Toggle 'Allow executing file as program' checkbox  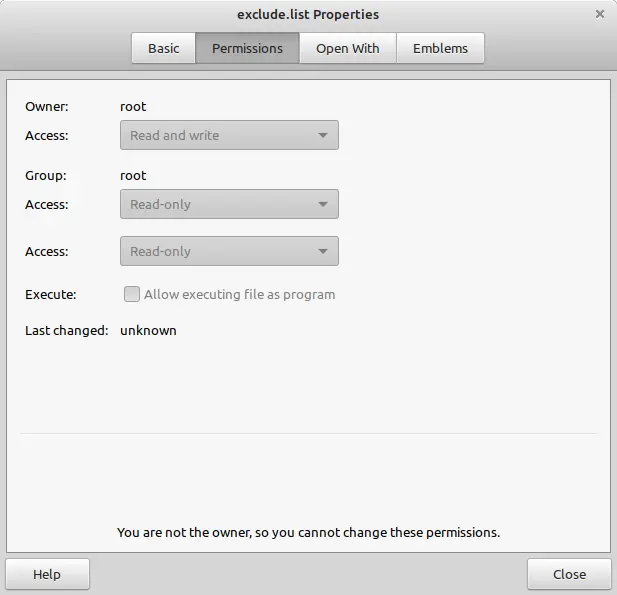point(131,294)
